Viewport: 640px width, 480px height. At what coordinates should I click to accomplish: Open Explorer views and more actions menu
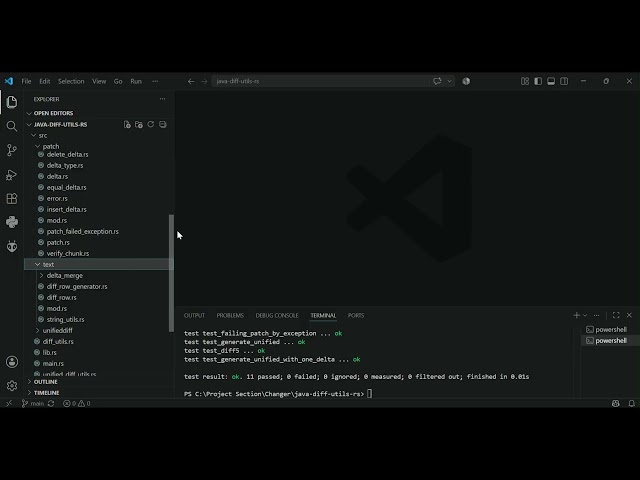click(x=162, y=99)
